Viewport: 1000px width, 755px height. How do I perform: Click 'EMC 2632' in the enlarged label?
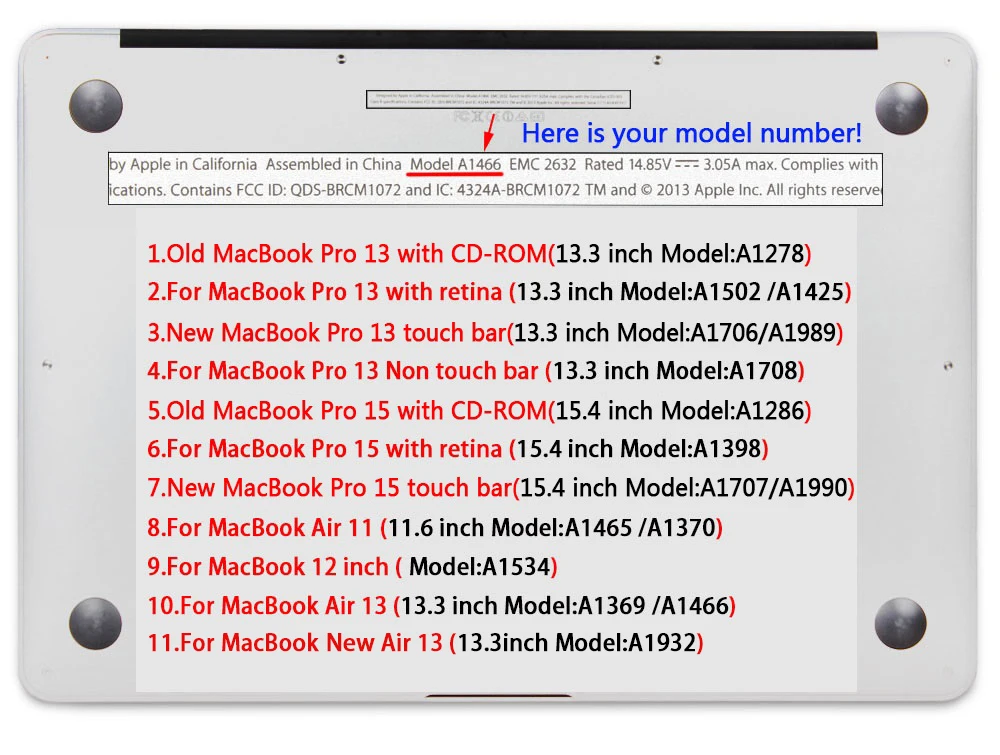(x=543, y=165)
